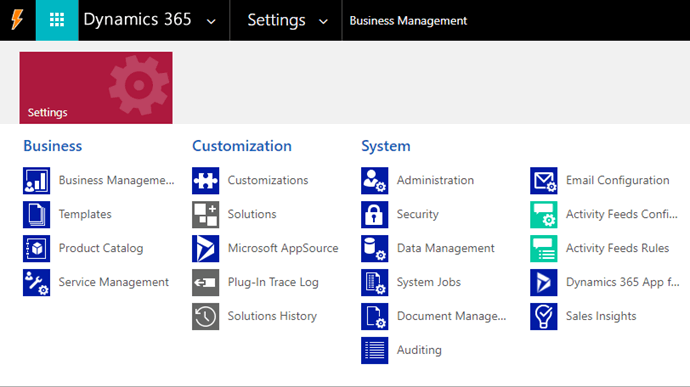Click the Customizations puzzle piece icon
690x387 pixels.
tap(206, 181)
